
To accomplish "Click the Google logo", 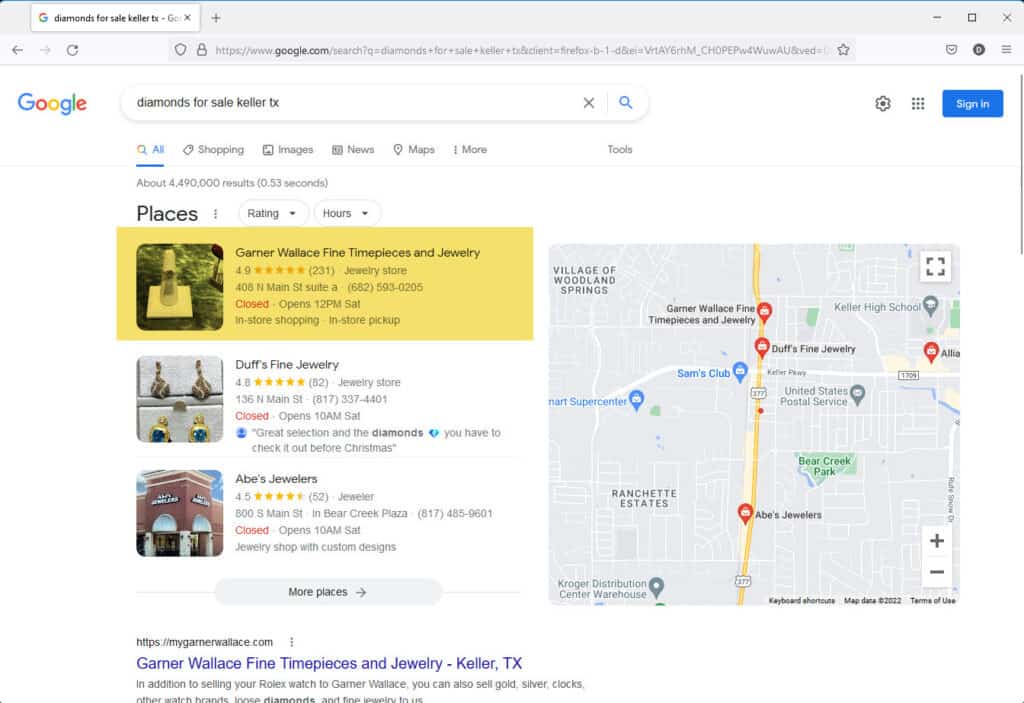I will click(52, 103).
